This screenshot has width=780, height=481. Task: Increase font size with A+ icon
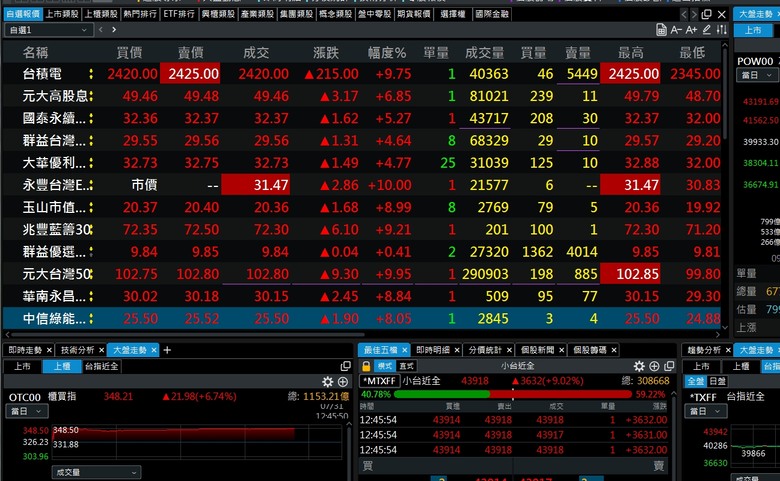point(691,30)
